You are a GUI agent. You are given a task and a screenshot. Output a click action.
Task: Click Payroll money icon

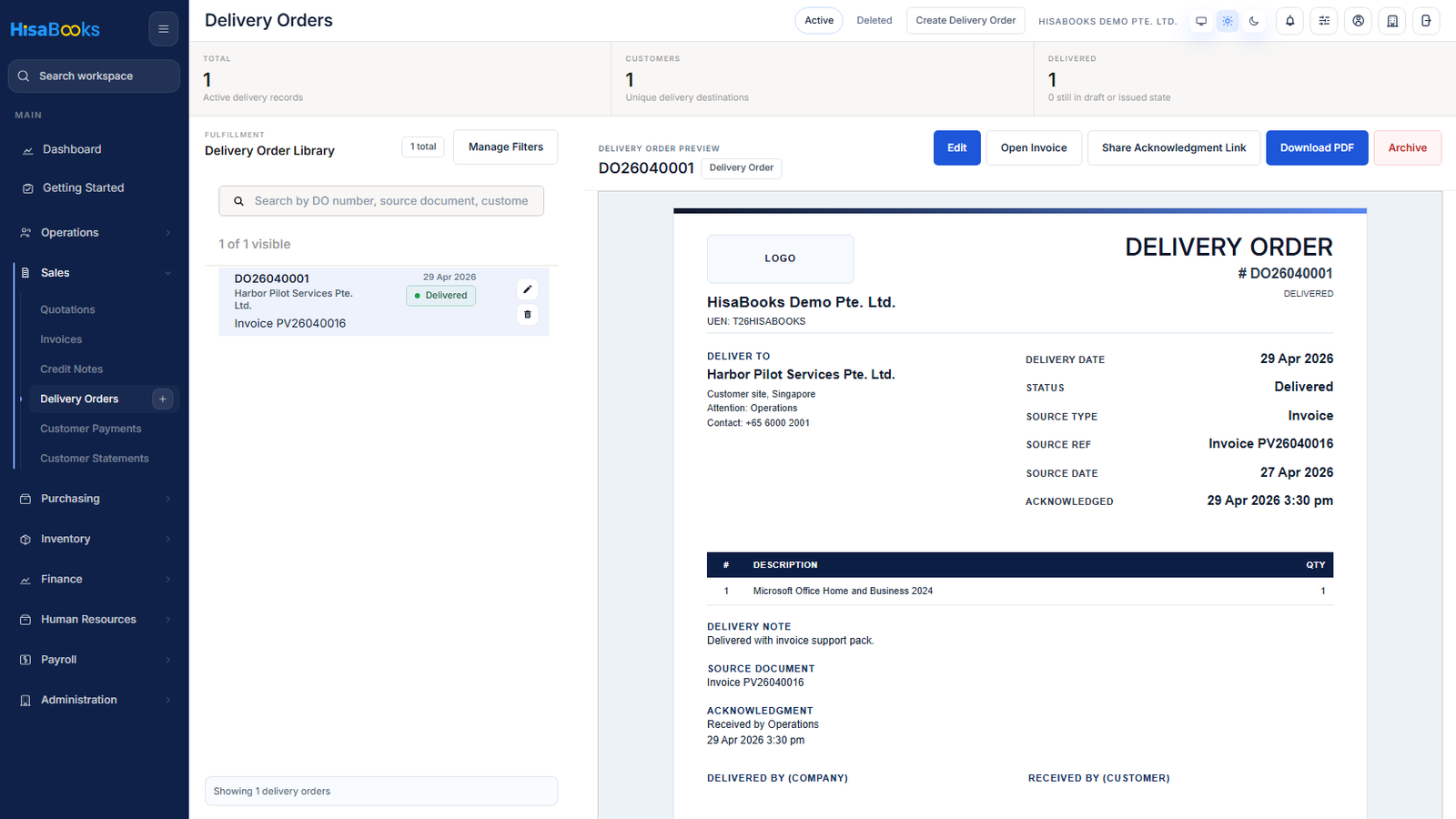25,660
